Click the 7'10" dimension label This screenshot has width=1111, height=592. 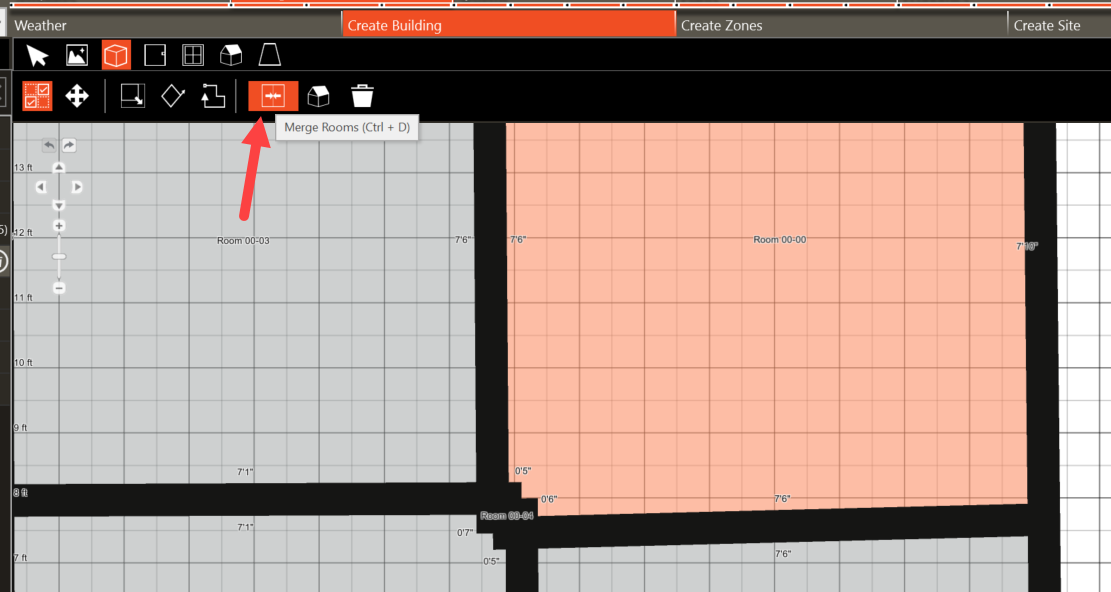click(1027, 246)
